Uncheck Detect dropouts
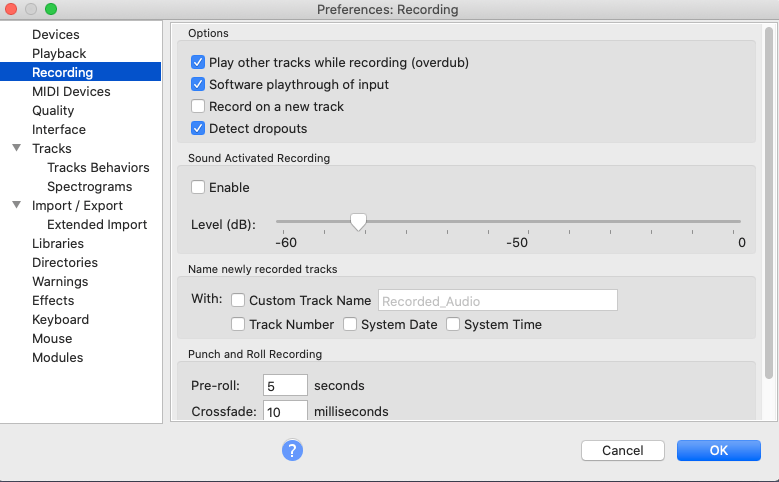The width and height of the screenshot is (779, 482). pyautogui.click(x=198, y=128)
